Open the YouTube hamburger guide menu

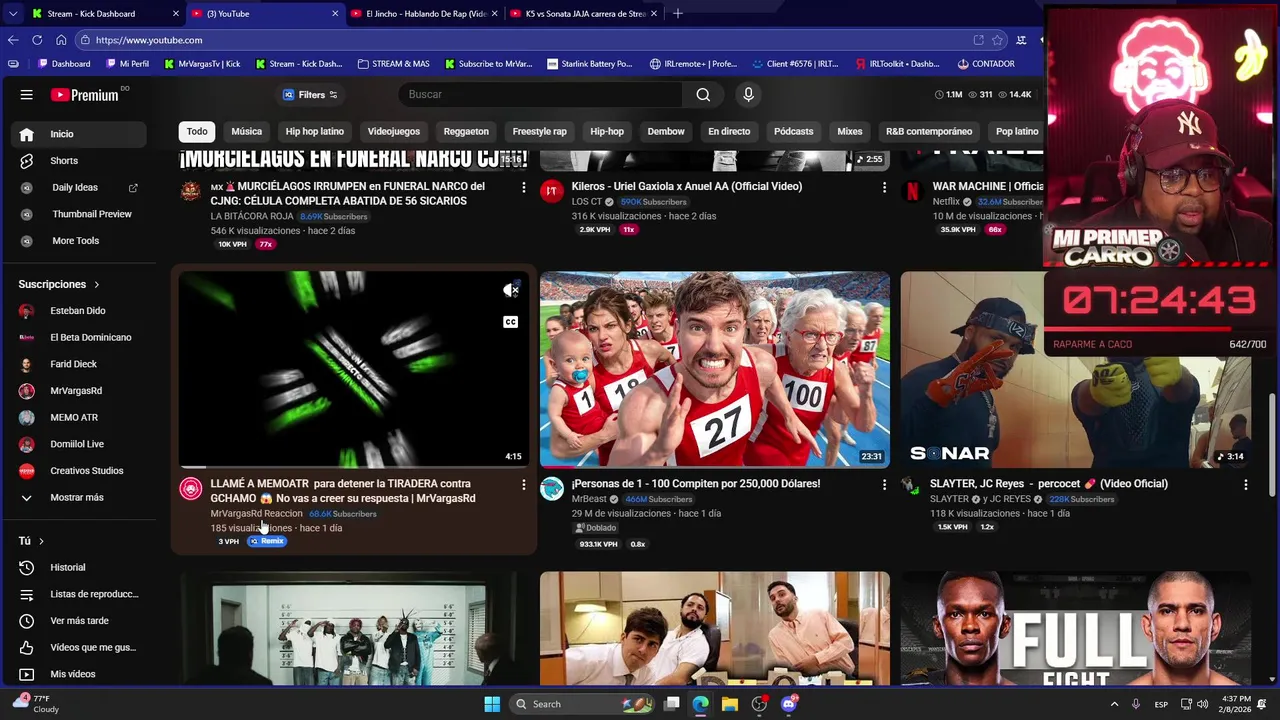tap(27, 95)
